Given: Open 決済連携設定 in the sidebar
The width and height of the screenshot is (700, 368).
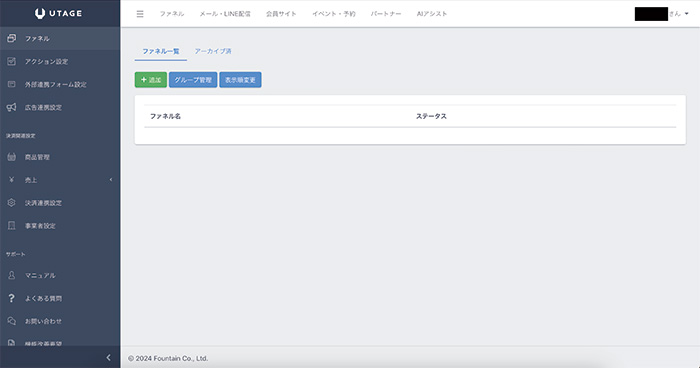Looking at the screenshot, I should point(60,203).
